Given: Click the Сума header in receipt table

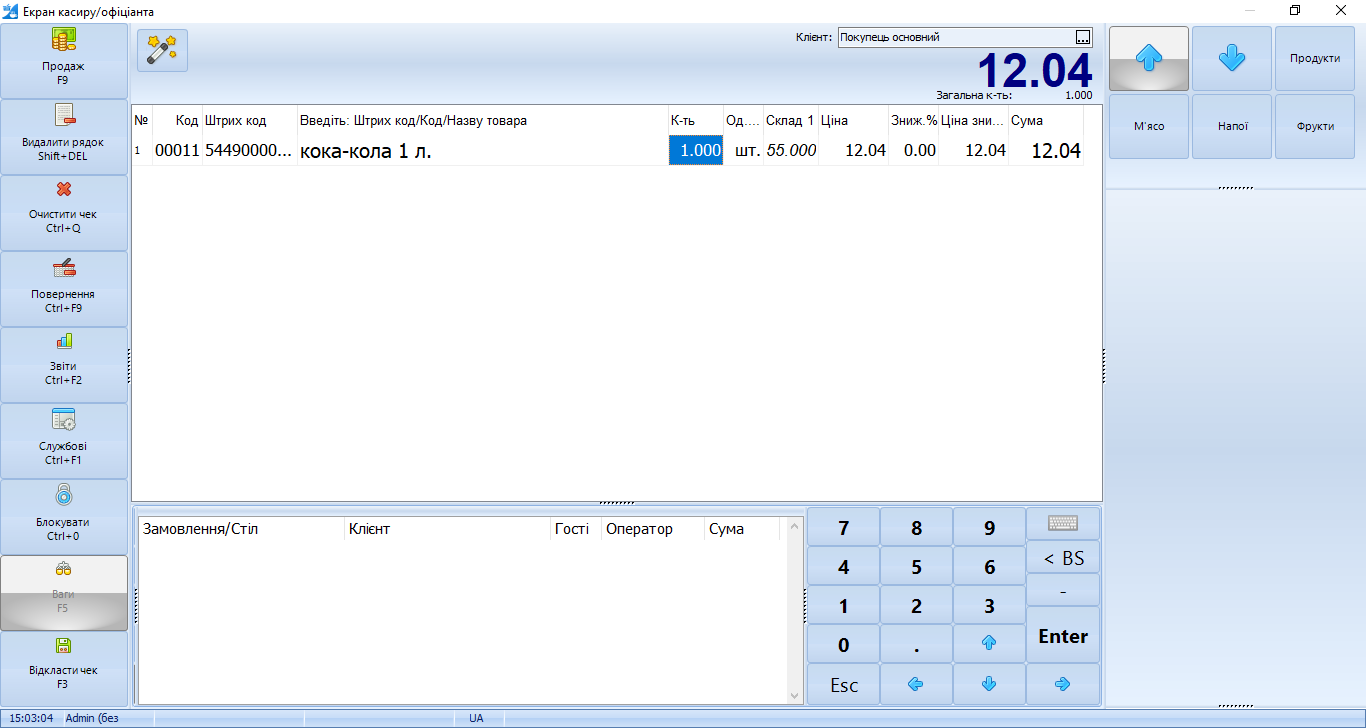Looking at the screenshot, I should point(1045,120).
